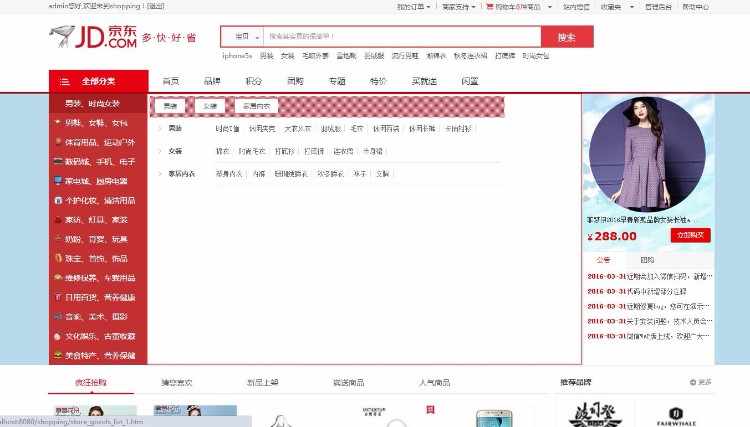This screenshot has height=427, width=750.
Task: Open 品牌 in the navigation bar
Action: [x=212, y=81]
